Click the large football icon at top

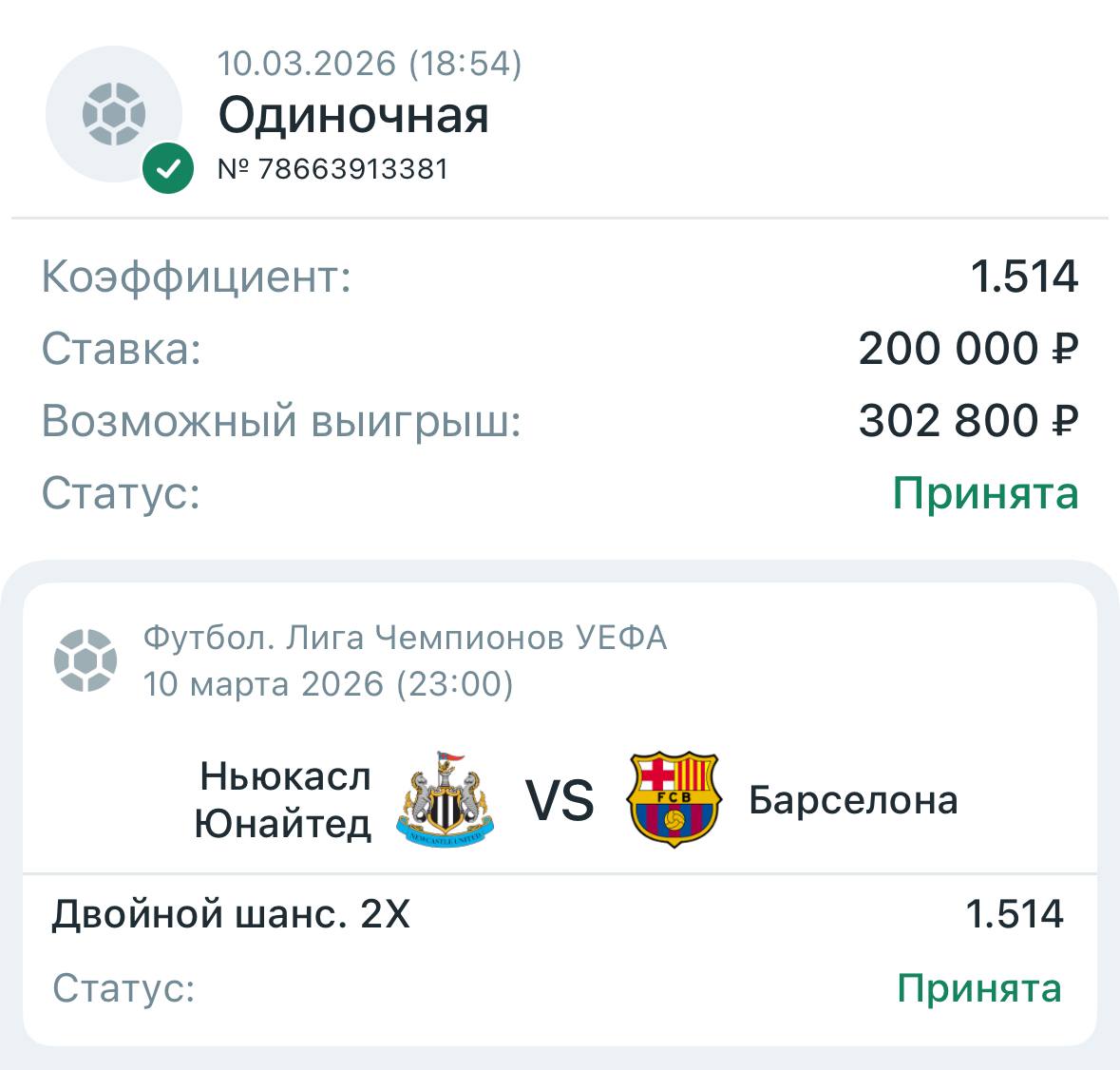(x=114, y=114)
